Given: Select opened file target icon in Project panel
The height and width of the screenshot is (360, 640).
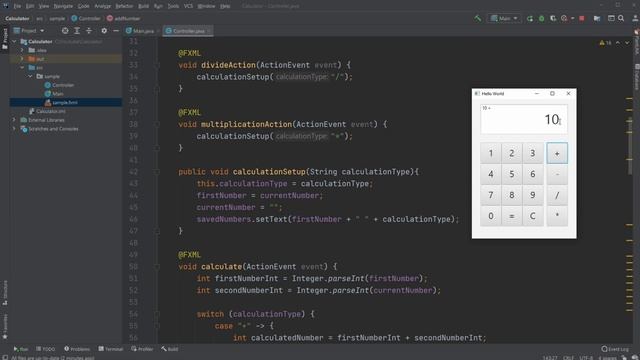Looking at the screenshot, I should [x=65, y=31].
